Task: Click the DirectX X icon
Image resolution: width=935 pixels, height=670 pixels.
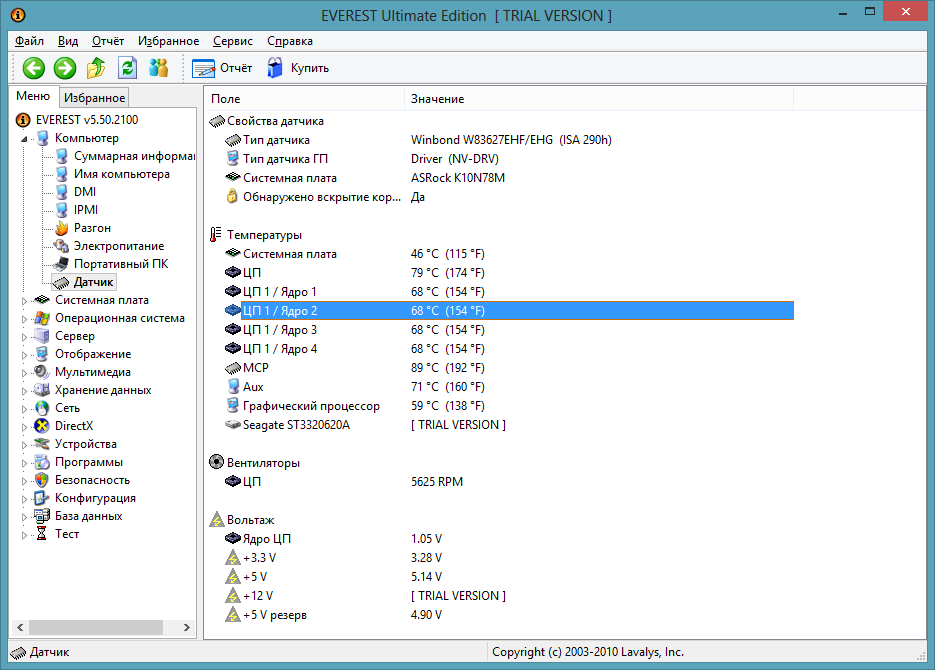Action: (42, 426)
